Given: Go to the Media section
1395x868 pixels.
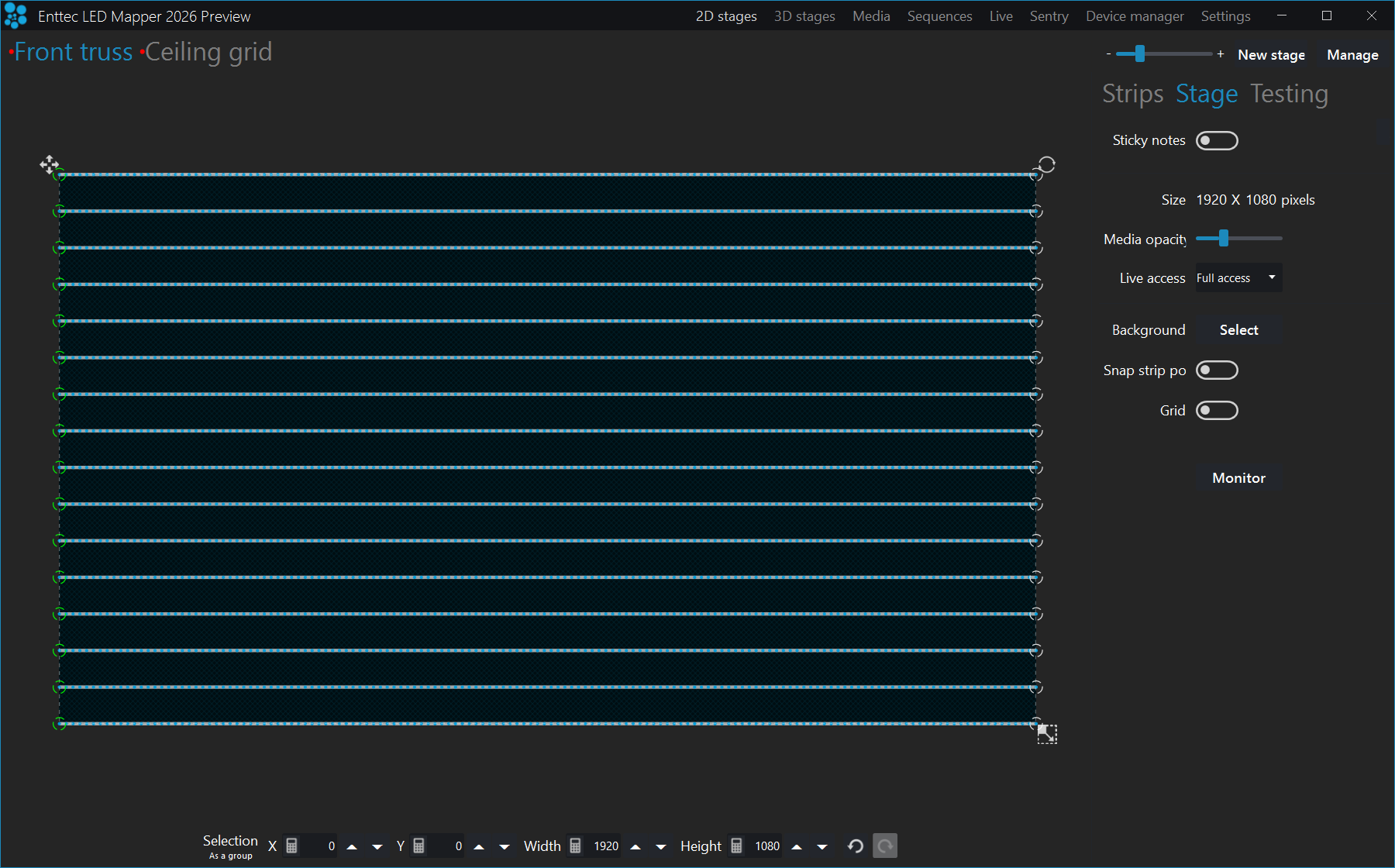Looking at the screenshot, I should [871, 16].
